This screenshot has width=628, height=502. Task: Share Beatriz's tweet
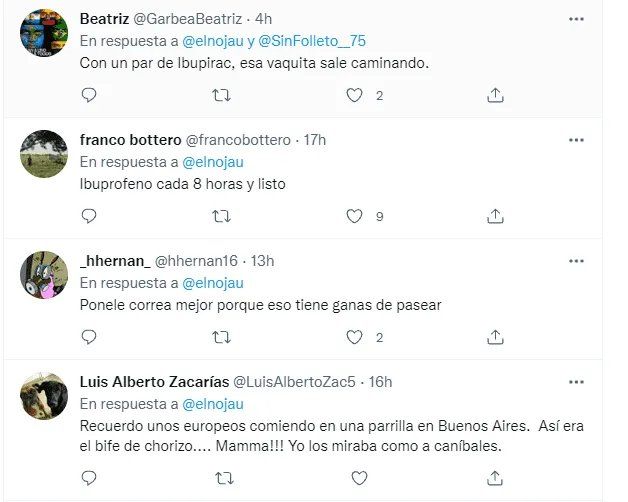click(494, 95)
